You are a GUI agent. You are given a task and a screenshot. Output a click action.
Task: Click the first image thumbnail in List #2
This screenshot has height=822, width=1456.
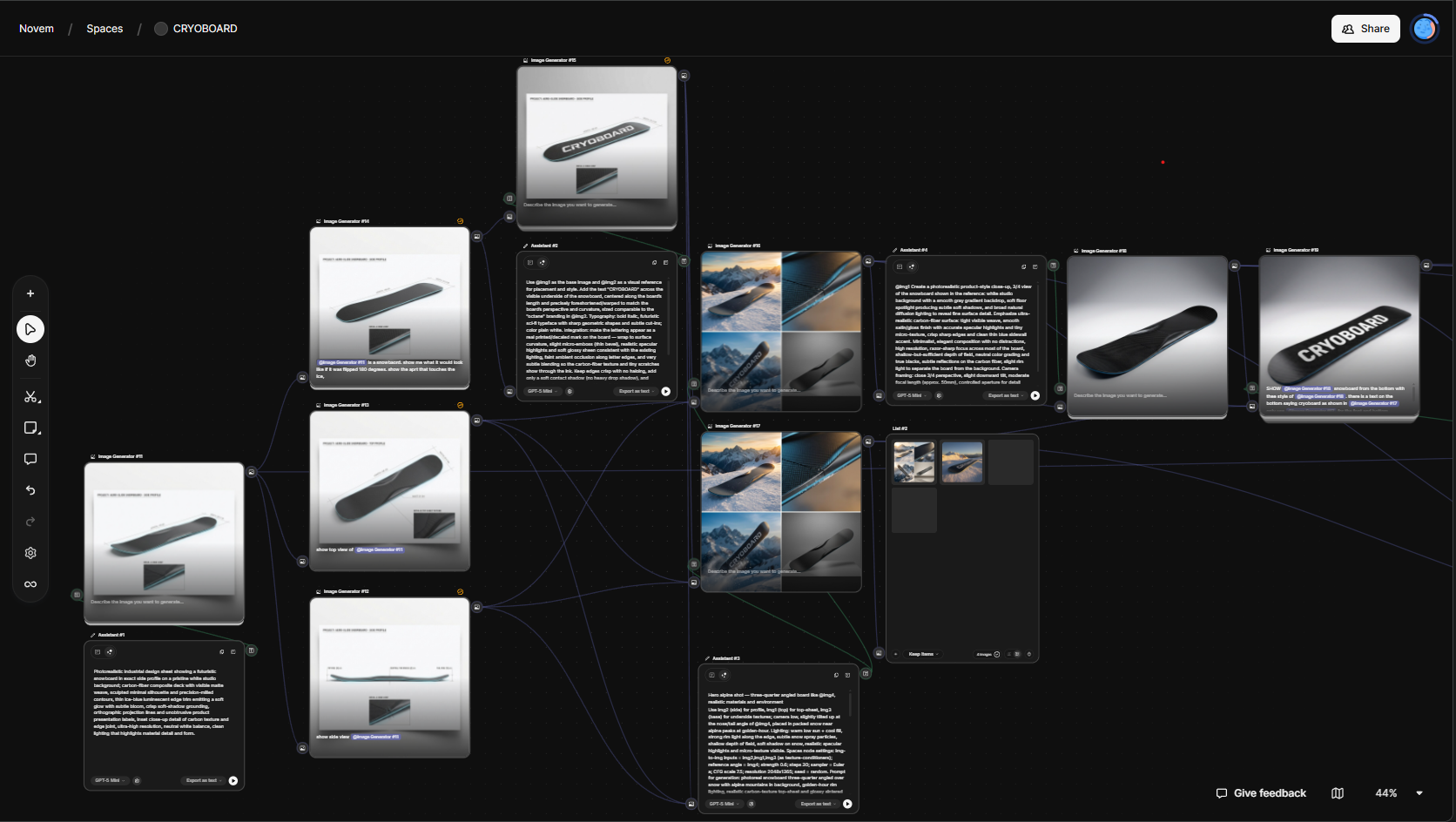click(x=913, y=462)
